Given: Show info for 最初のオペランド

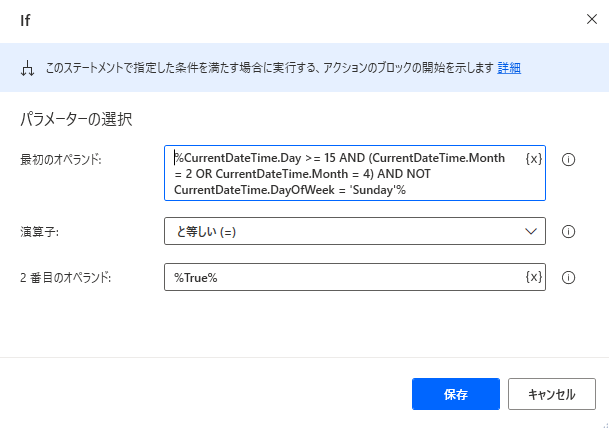Looking at the screenshot, I should [568, 159].
